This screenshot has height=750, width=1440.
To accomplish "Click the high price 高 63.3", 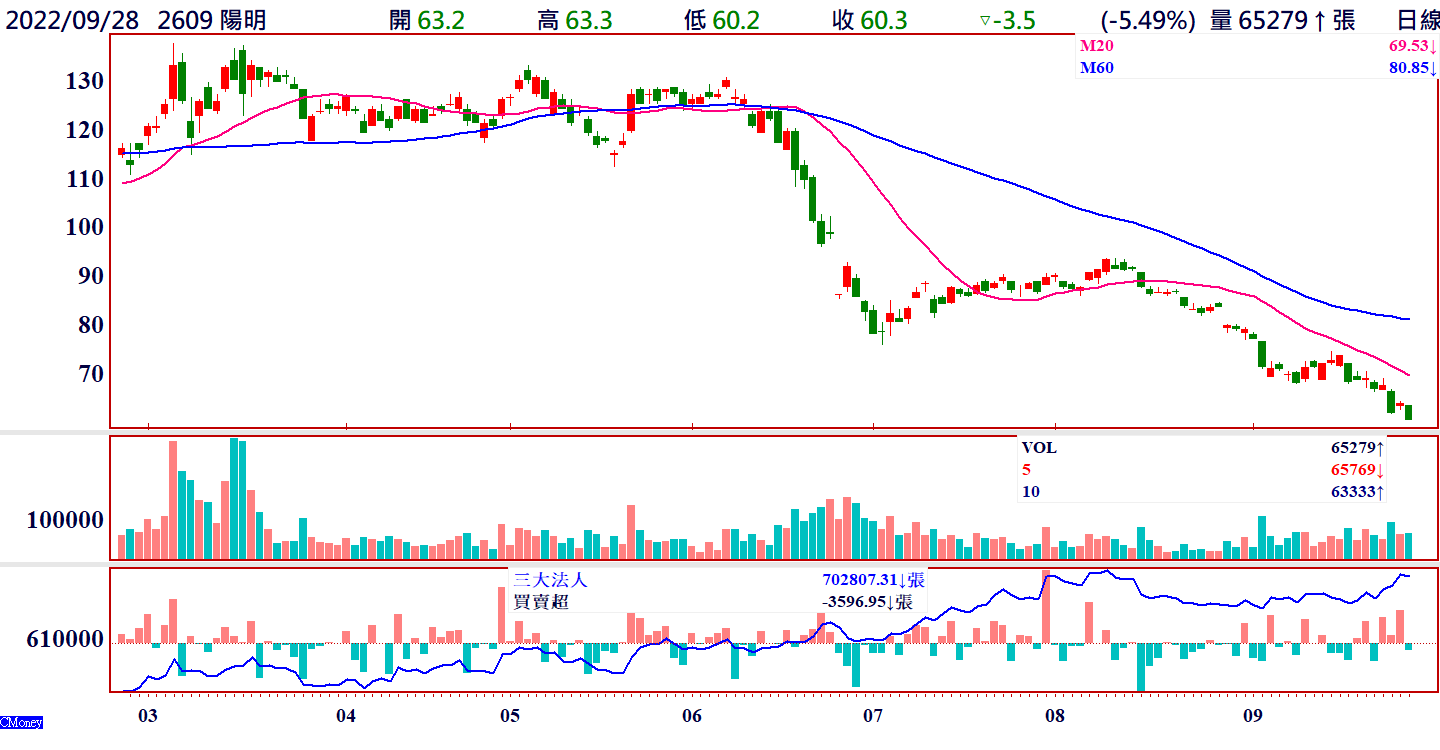I will [x=574, y=20].
